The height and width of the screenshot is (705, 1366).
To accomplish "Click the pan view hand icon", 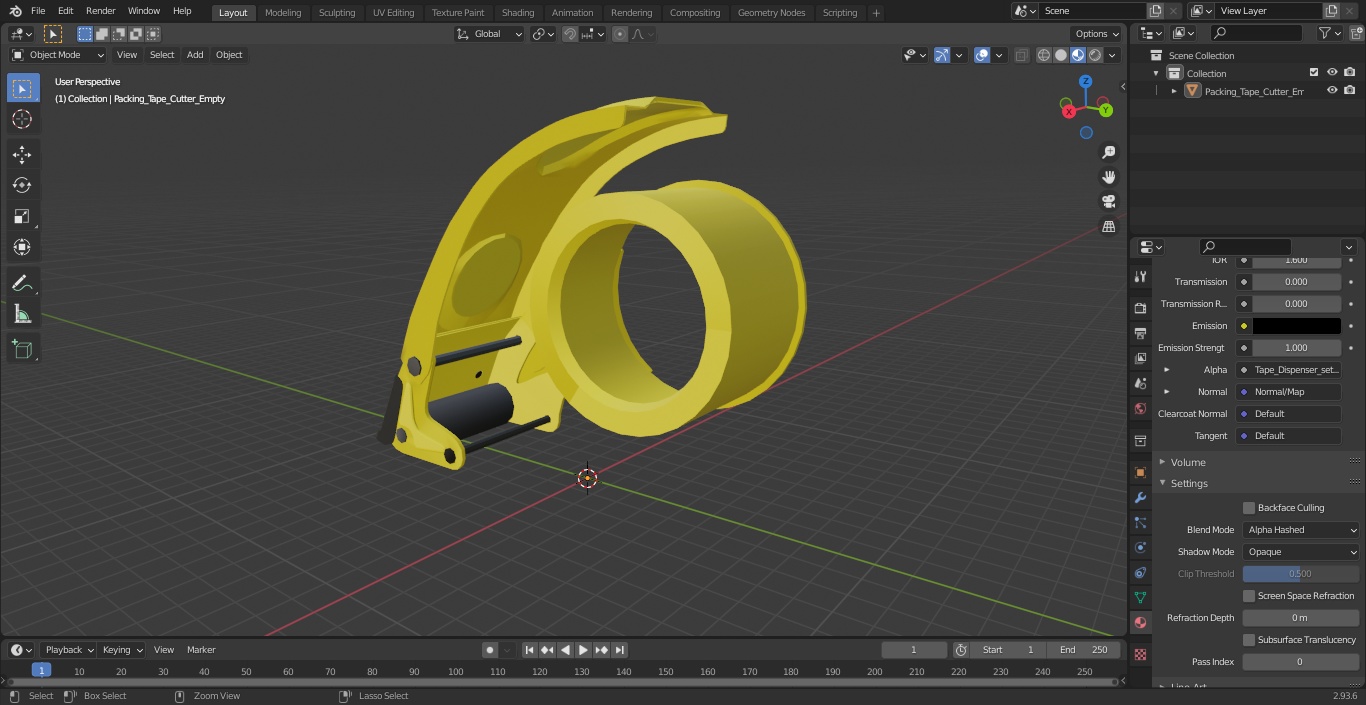I will [x=1108, y=177].
